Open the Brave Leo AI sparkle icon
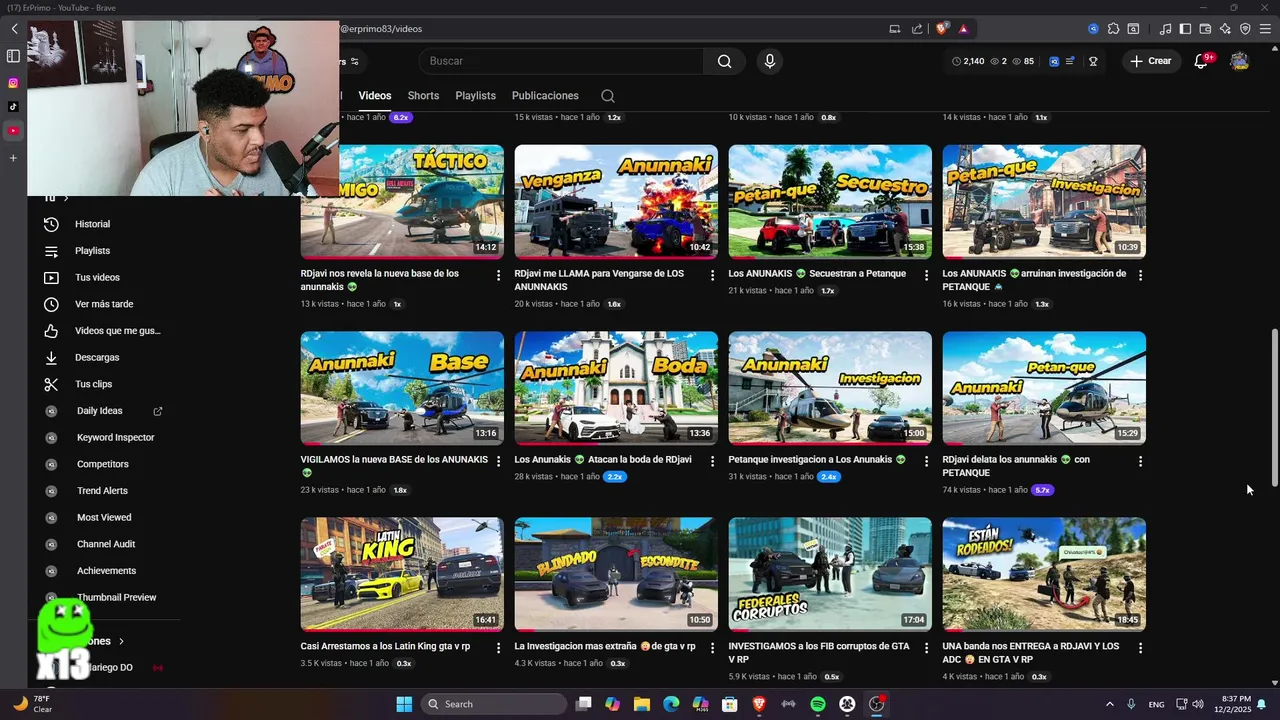 click(1225, 29)
